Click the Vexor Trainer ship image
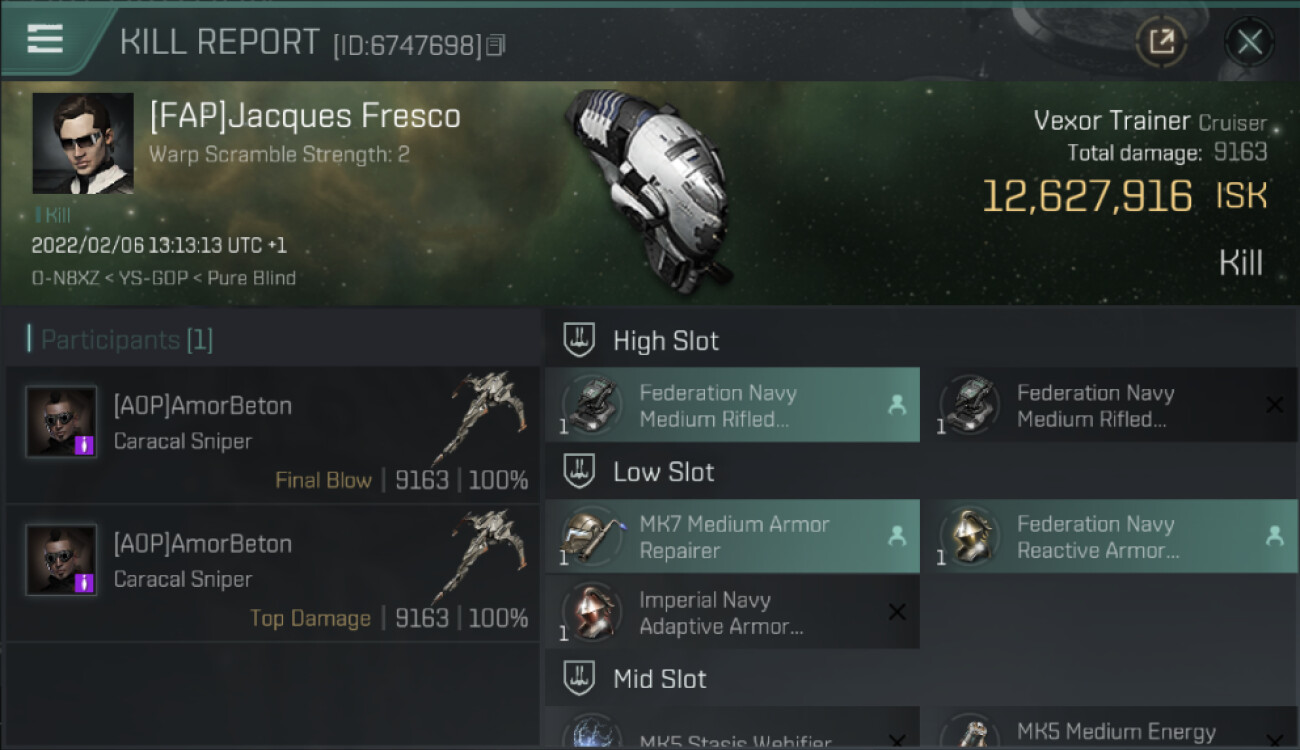This screenshot has width=1300, height=750. tap(650, 190)
